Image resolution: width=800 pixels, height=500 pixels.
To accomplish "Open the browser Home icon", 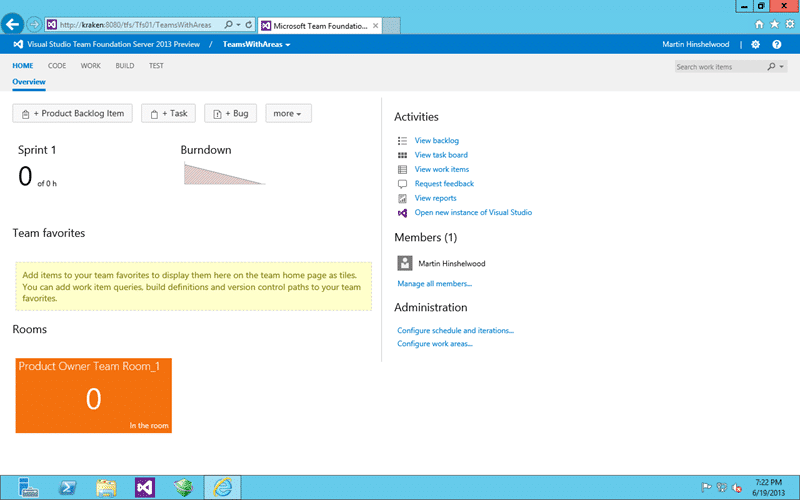I will click(x=759, y=24).
